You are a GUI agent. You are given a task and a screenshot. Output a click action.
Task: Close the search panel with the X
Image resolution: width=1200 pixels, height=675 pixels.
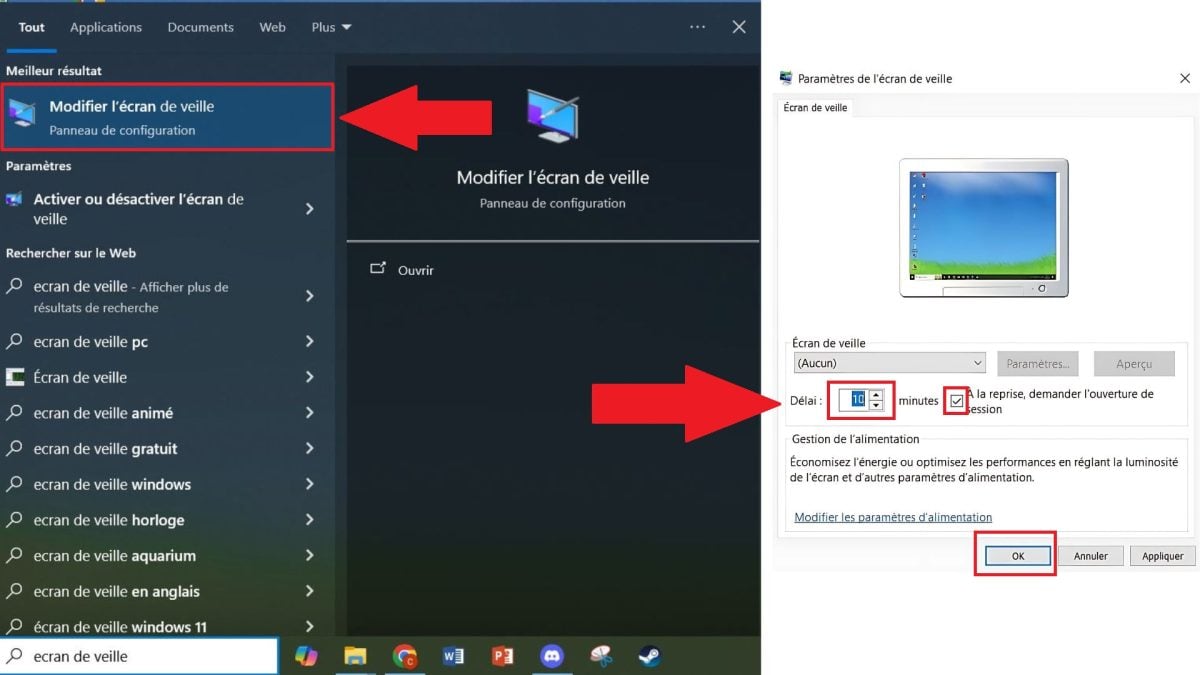pyautogui.click(x=739, y=27)
